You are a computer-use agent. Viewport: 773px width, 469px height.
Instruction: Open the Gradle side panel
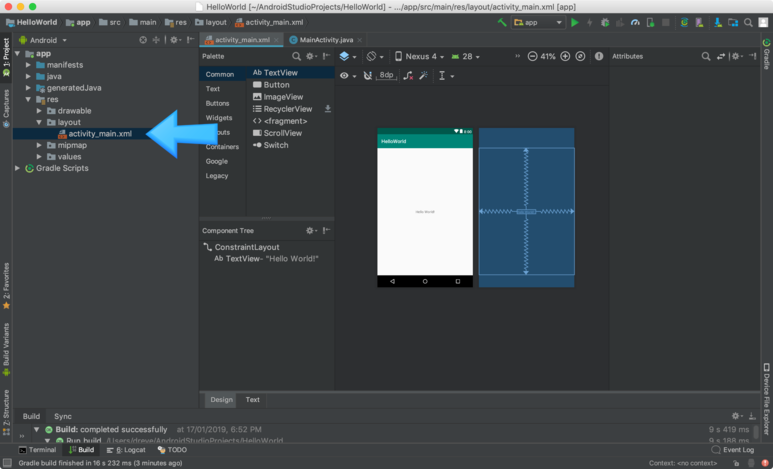(x=767, y=54)
